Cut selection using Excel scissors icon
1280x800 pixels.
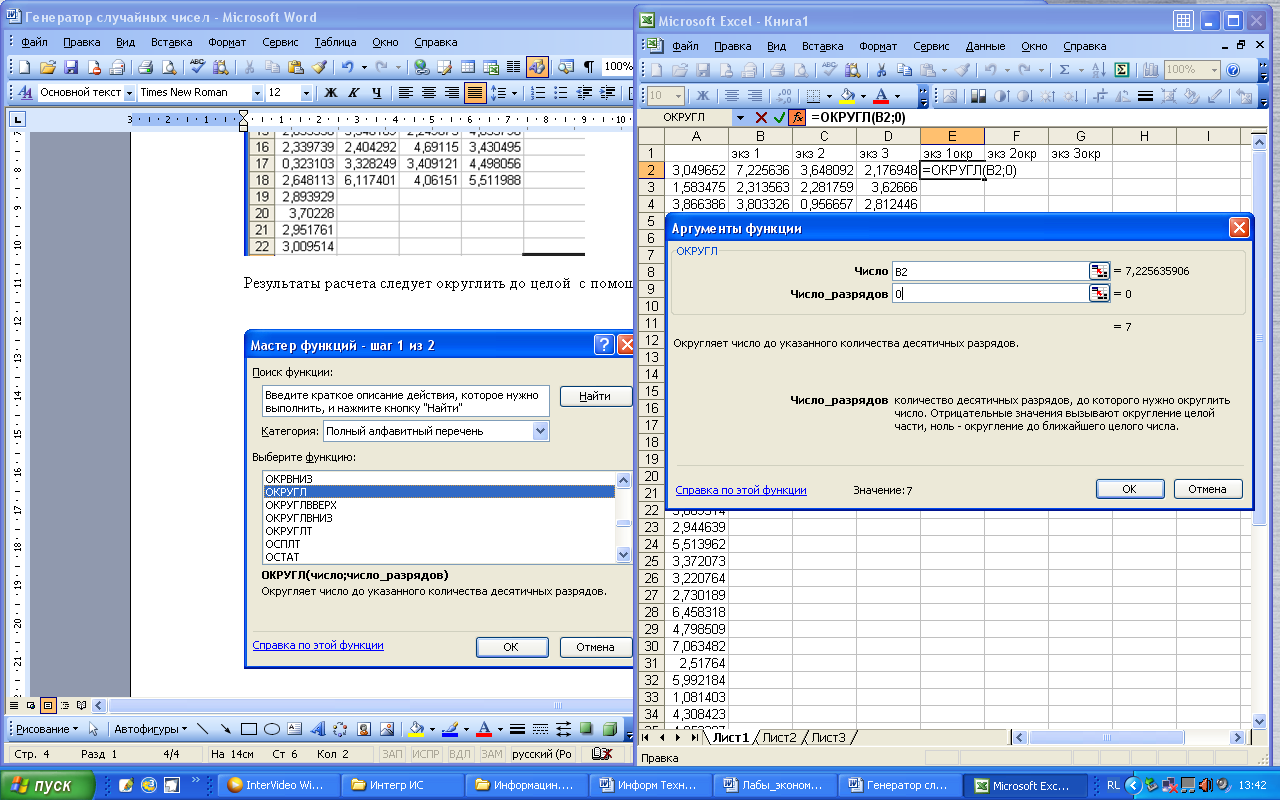(x=882, y=70)
